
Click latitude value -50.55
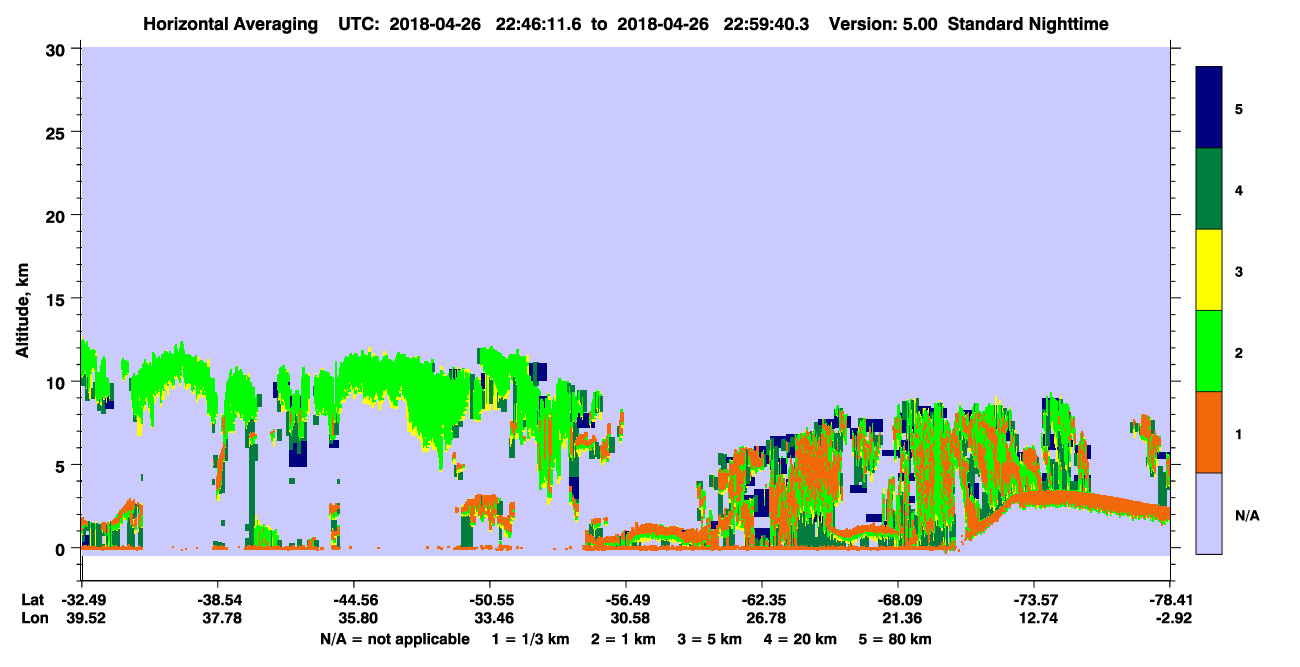coord(489,600)
